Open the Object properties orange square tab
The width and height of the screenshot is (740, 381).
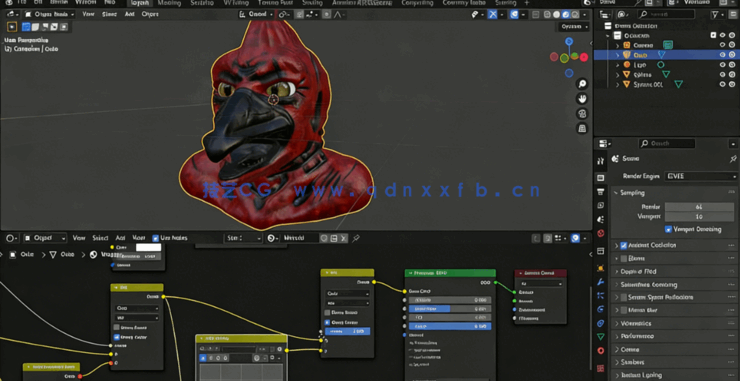[600, 268]
